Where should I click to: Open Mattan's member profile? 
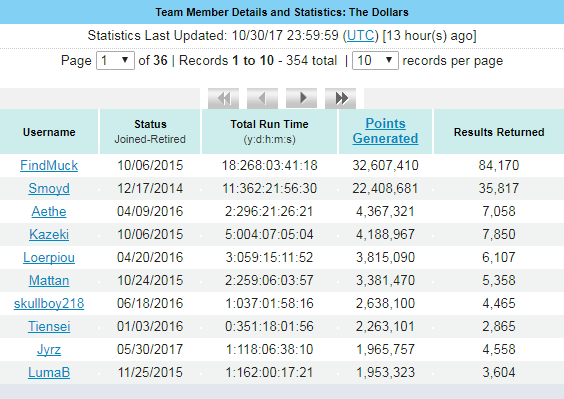(49, 281)
